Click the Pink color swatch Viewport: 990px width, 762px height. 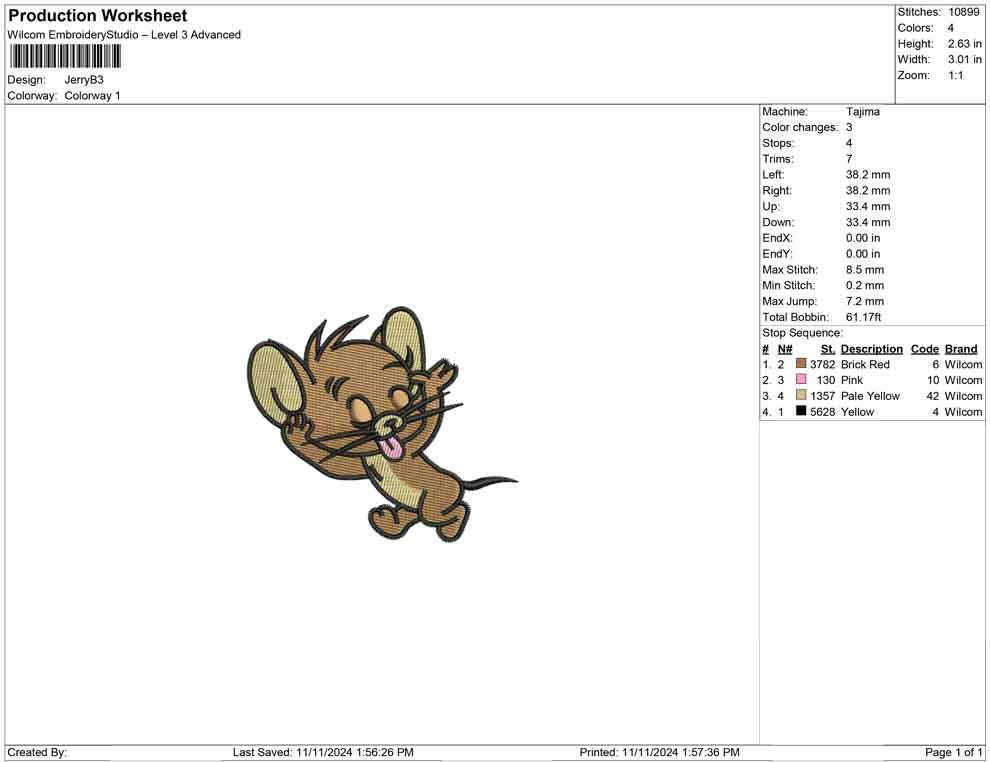[801, 379]
